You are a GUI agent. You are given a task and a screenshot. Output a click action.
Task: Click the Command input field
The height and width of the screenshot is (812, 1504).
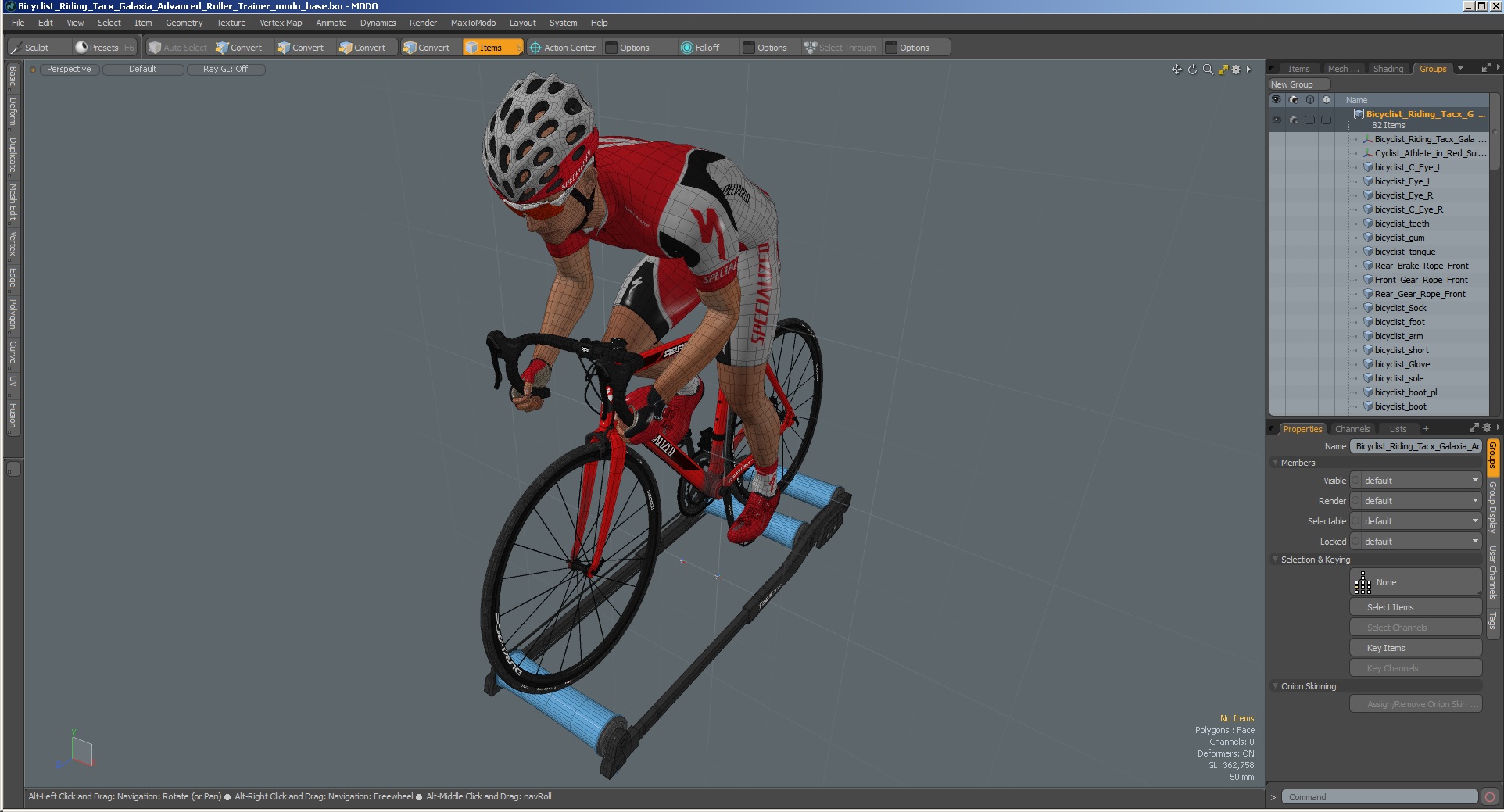click(1380, 797)
